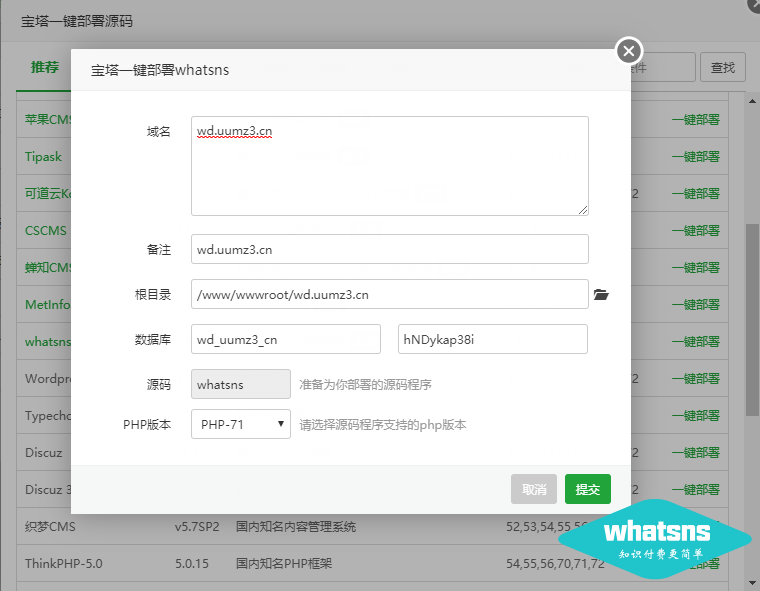Click the database password field hNDykap38i
The image size is (760, 591).
point(492,339)
